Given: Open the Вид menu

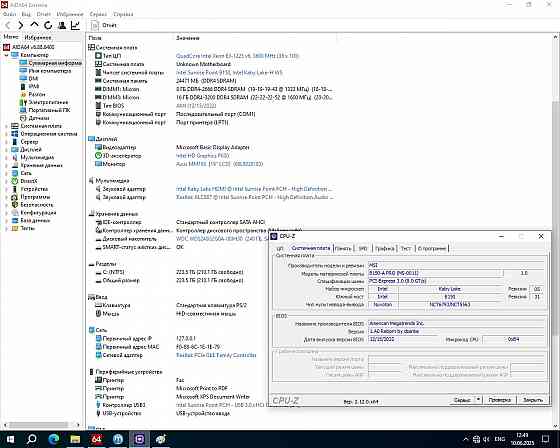Looking at the screenshot, I should pyautogui.click(x=26, y=14).
